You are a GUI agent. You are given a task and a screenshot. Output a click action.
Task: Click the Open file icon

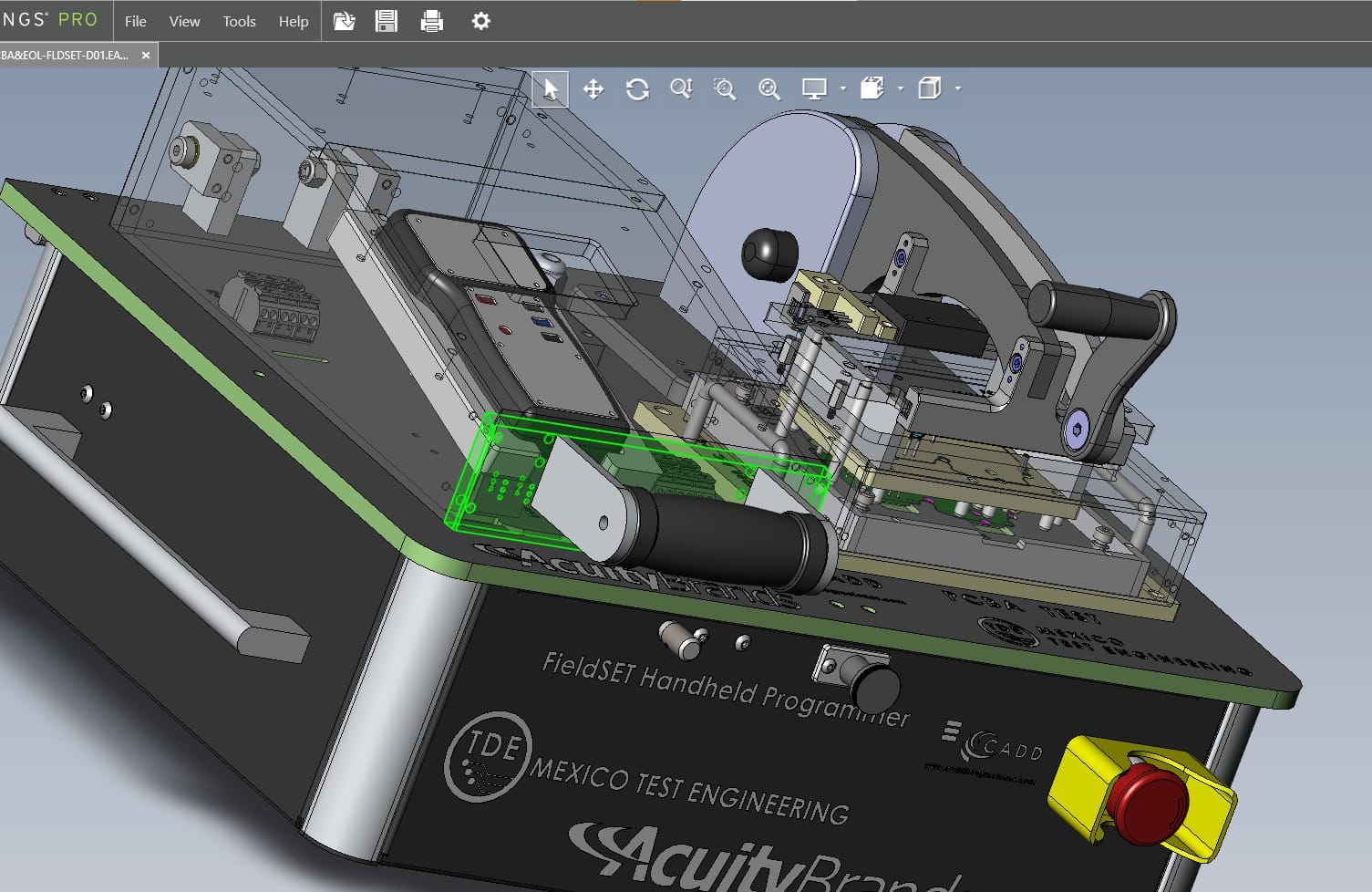pyautogui.click(x=344, y=21)
